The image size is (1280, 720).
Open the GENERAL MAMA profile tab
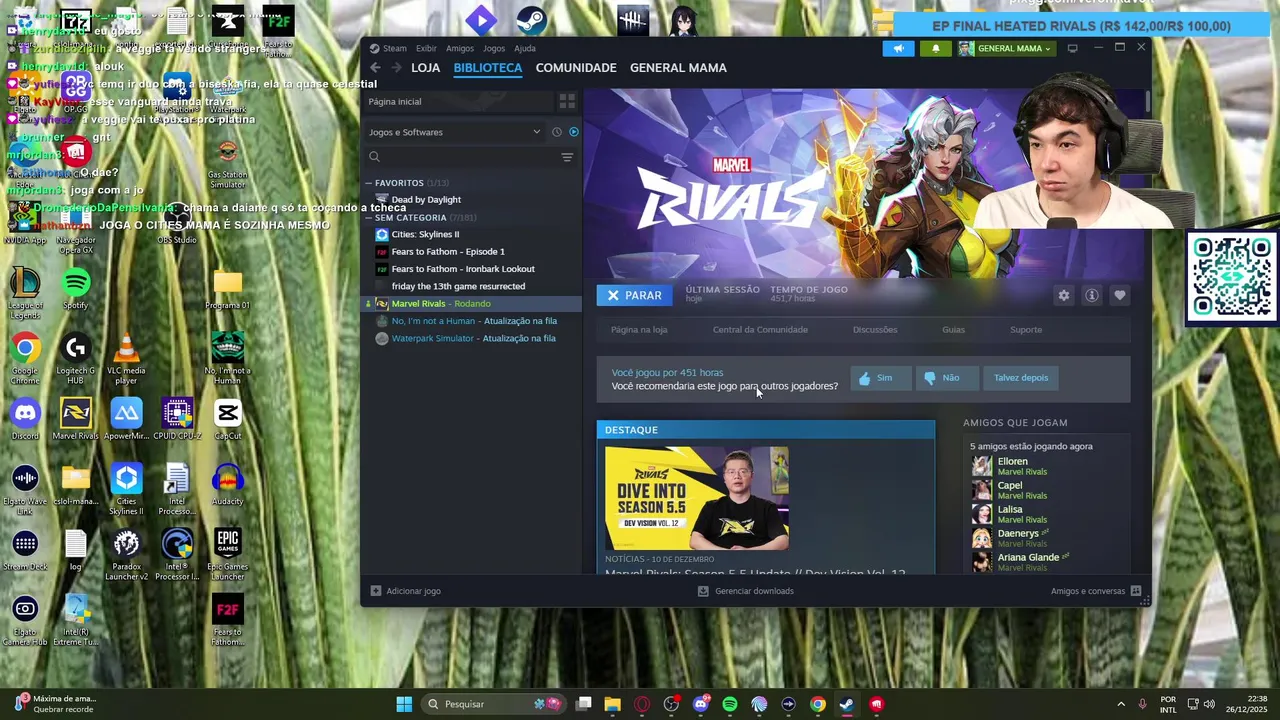pyautogui.click(x=678, y=68)
